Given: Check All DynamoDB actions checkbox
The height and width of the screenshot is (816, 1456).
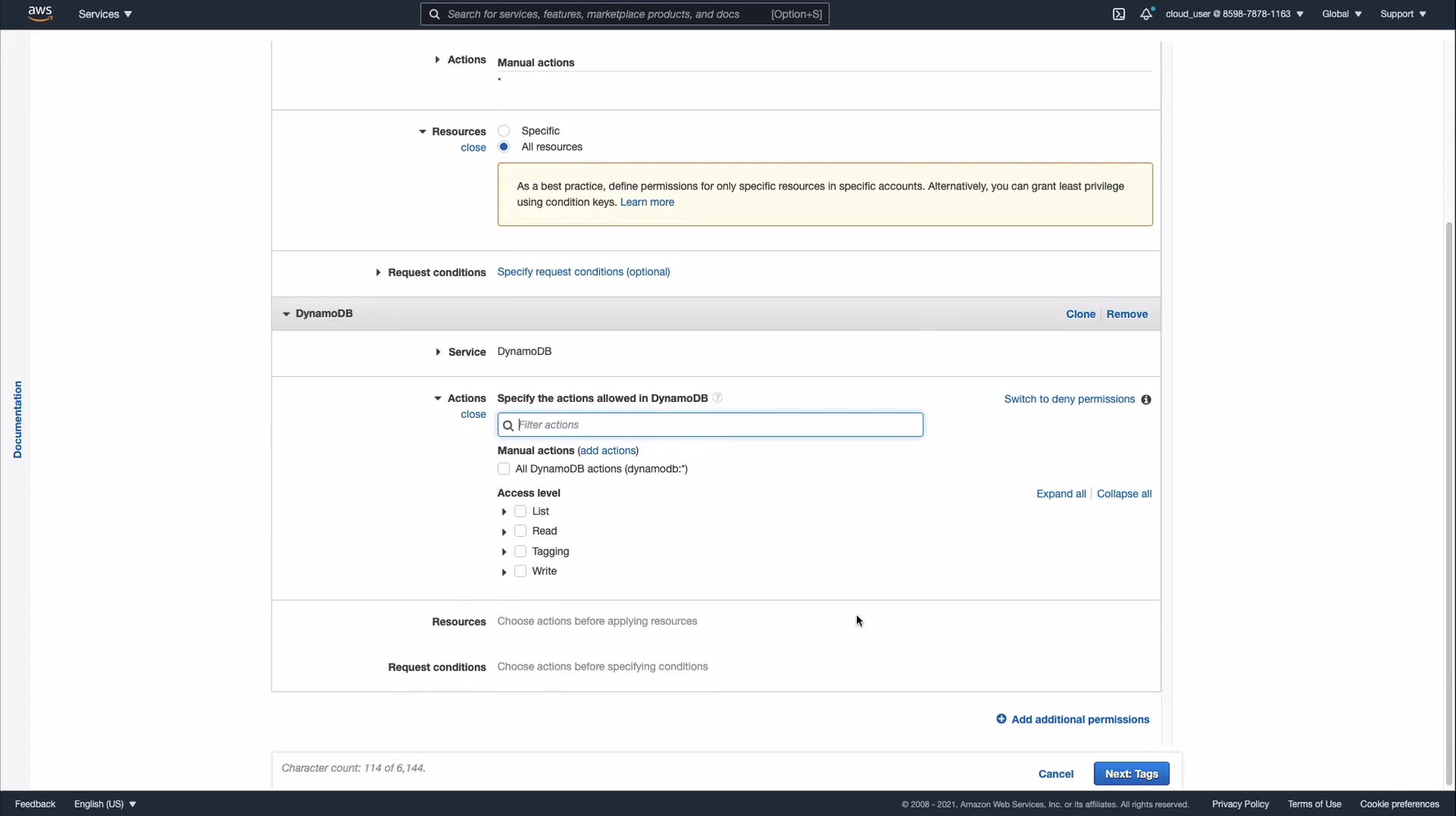Looking at the screenshot, I should [x=504, y=469].
